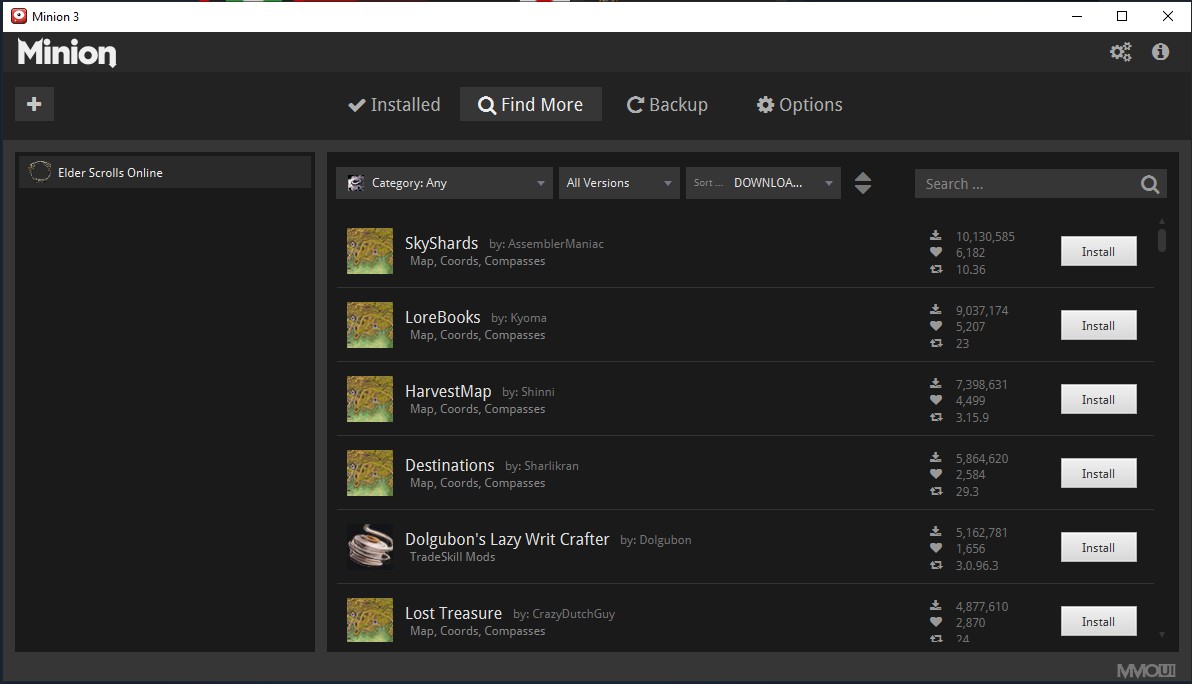The image size is (1192, 684).
Task: Click the window title Minion 3
Action: click(x=55, y=16)
